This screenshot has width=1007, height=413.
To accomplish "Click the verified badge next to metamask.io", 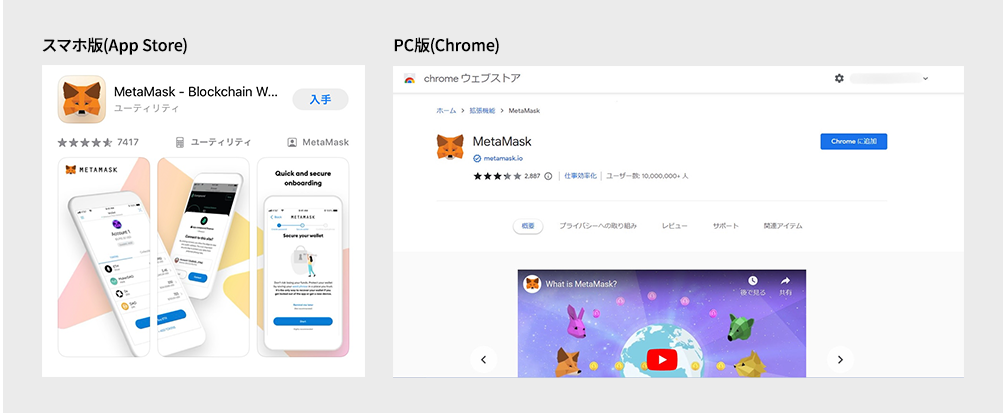I will (x=477, y=158).
